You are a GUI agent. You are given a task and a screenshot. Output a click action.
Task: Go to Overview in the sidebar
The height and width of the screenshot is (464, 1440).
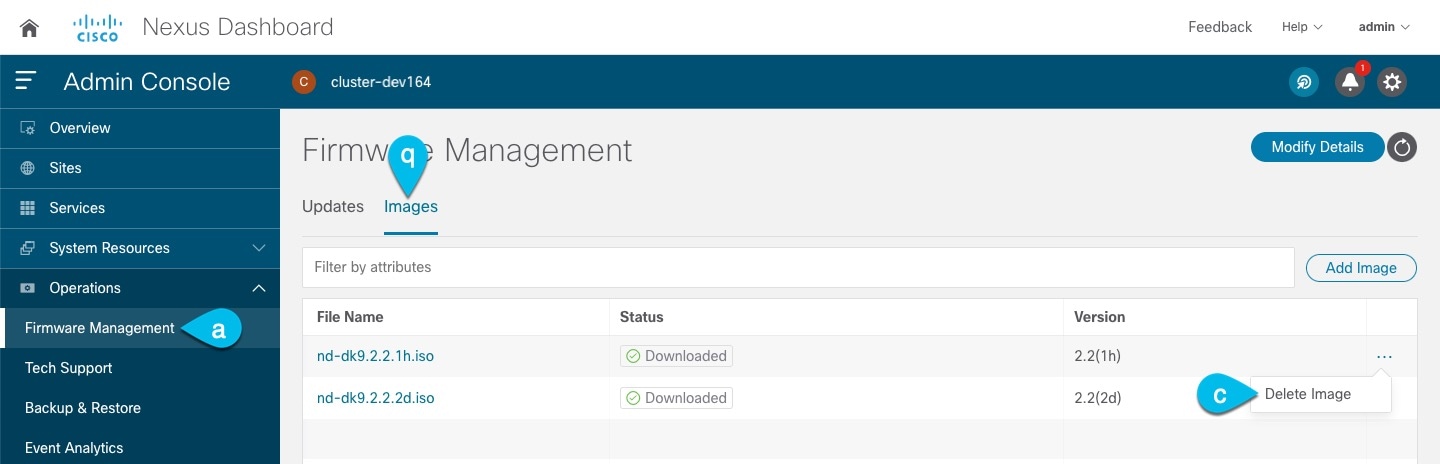point(80,128)
